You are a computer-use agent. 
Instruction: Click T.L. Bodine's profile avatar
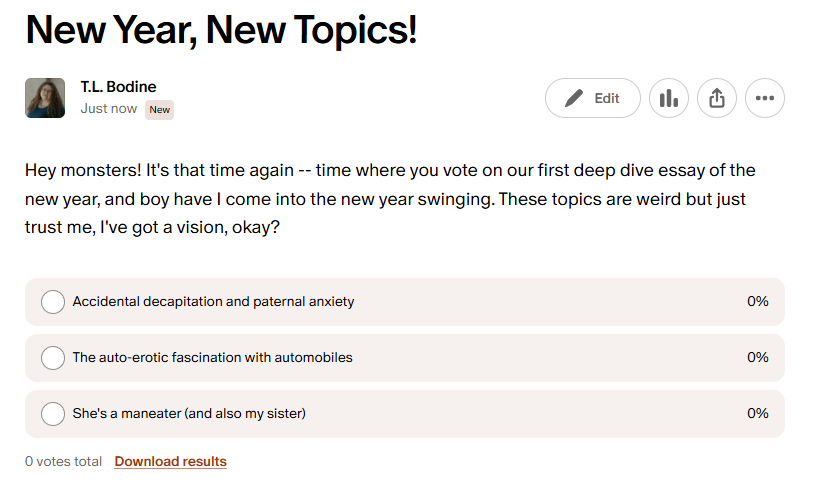pos(45,98)
